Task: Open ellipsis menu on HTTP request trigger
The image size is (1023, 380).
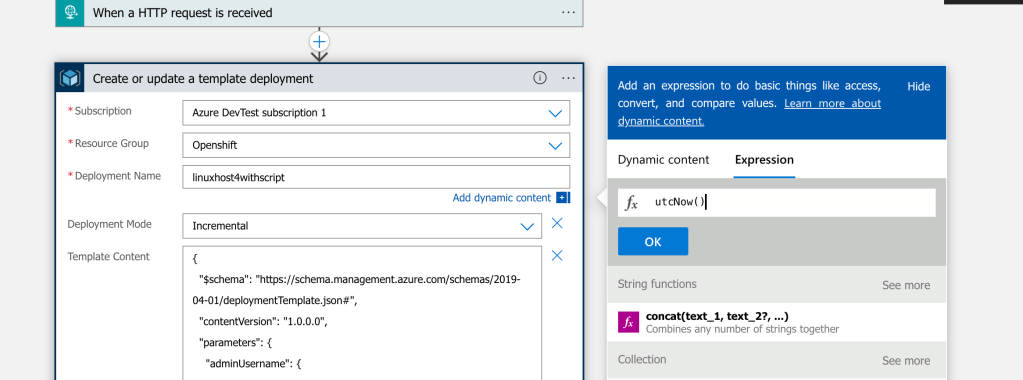Action: coord(568,12)
